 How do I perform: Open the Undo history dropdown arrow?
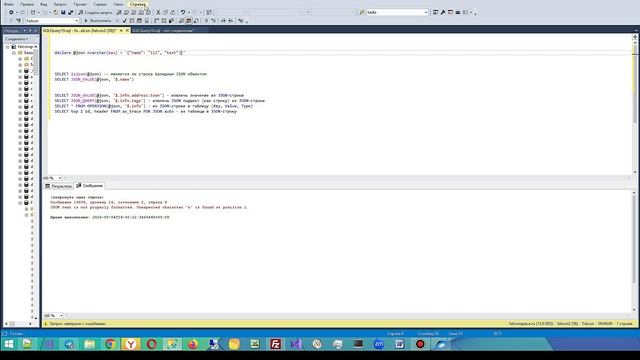tap(189, 13)
